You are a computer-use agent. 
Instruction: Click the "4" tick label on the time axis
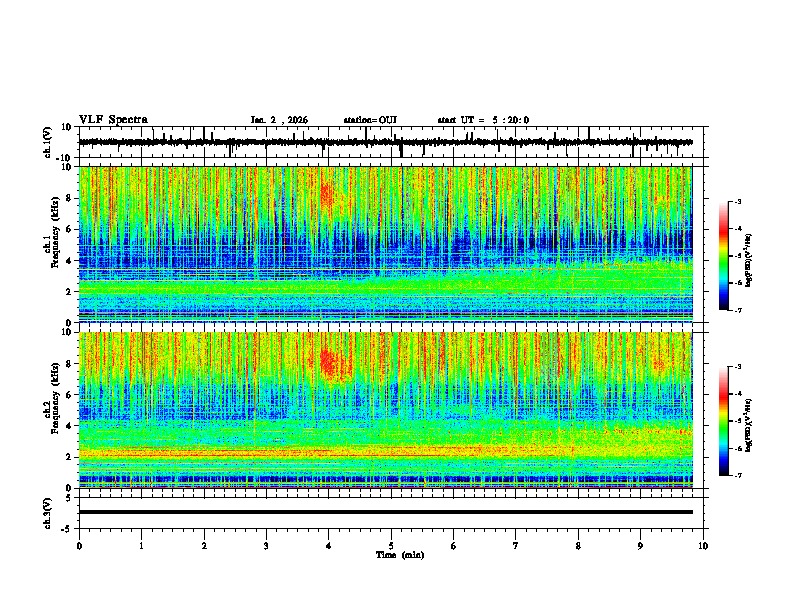pyautogui.click(x=329, y=546)
